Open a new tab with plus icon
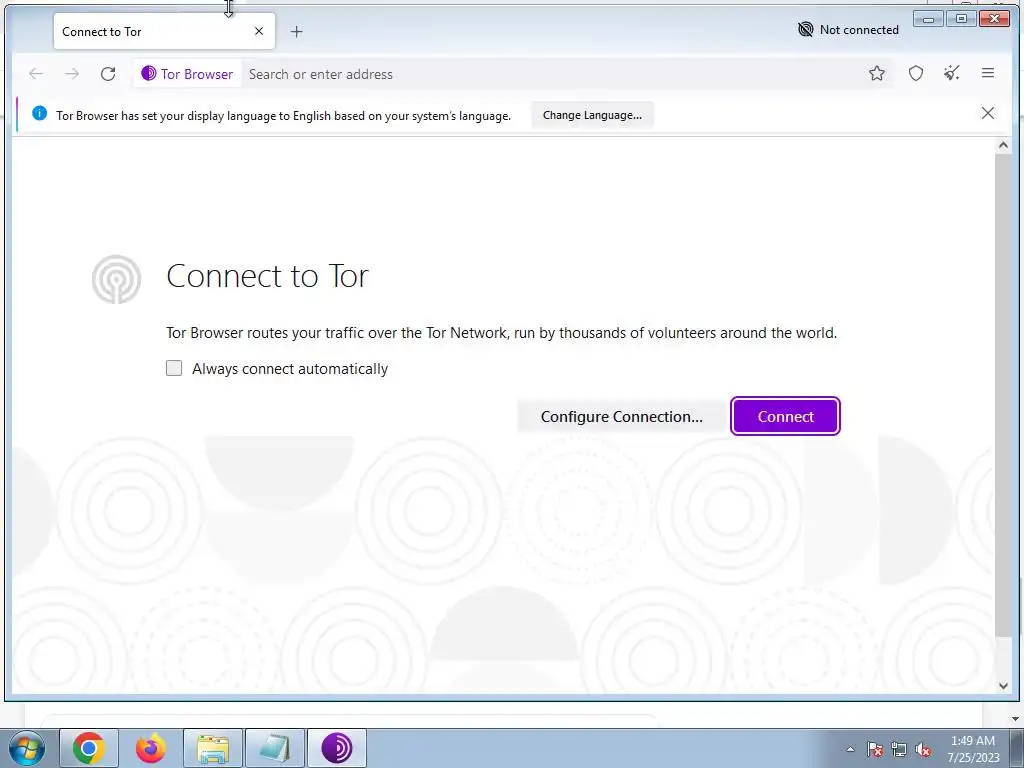This screenshot has height=768, width=1024. (296, 31)
